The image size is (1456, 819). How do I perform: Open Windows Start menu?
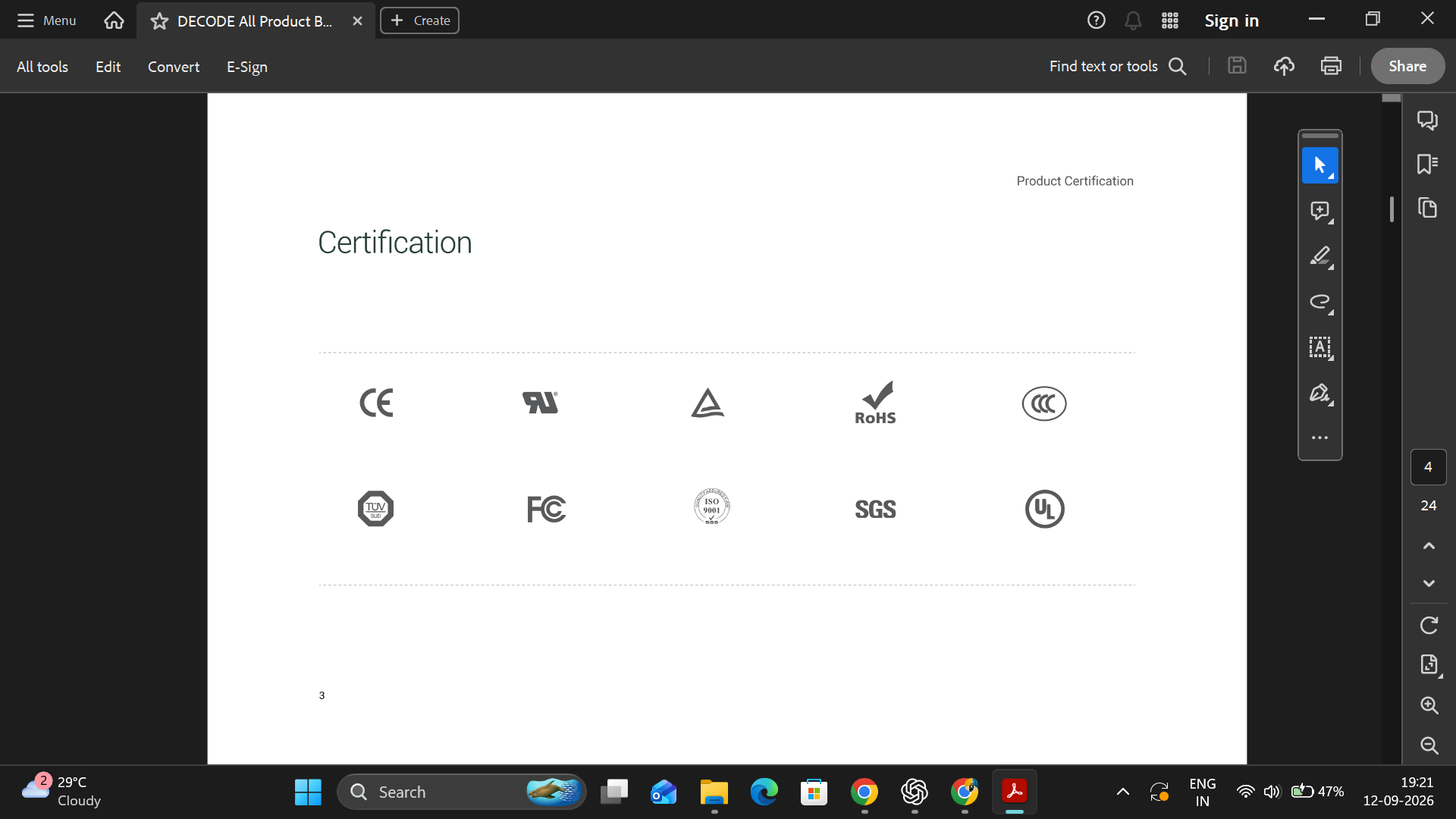pyautogui.click(x=308, y=792)
